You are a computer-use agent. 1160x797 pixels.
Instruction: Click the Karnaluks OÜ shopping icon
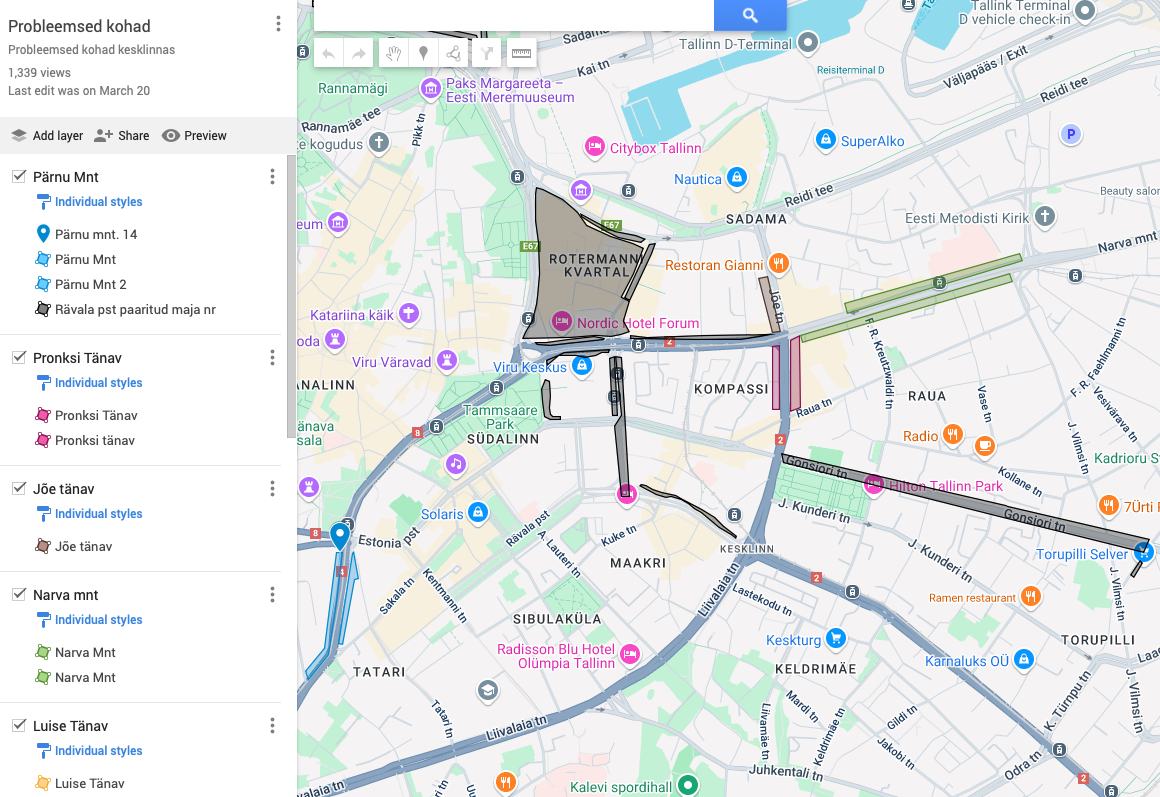click(1023, 659)
